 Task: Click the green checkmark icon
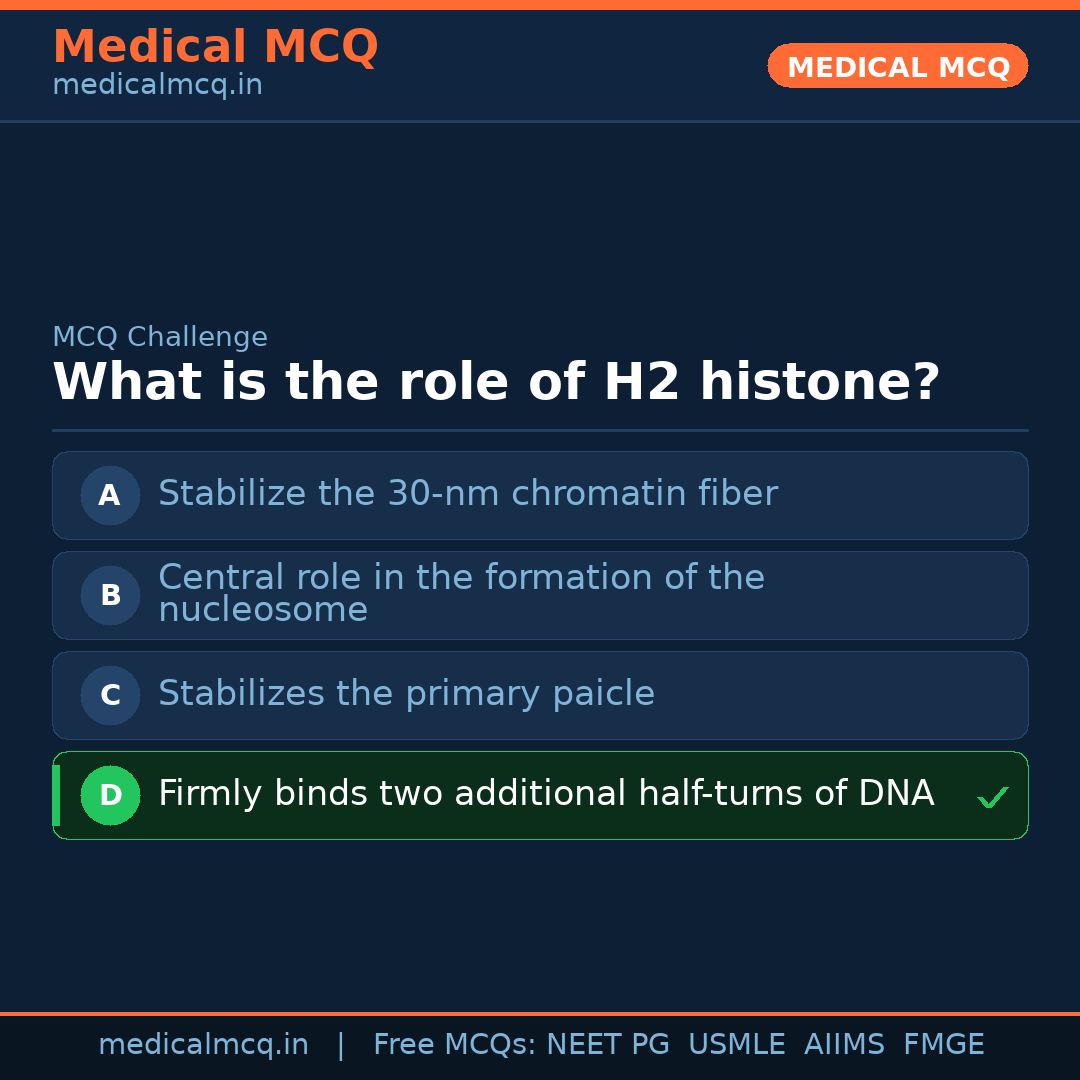click(x=992, y=797)
